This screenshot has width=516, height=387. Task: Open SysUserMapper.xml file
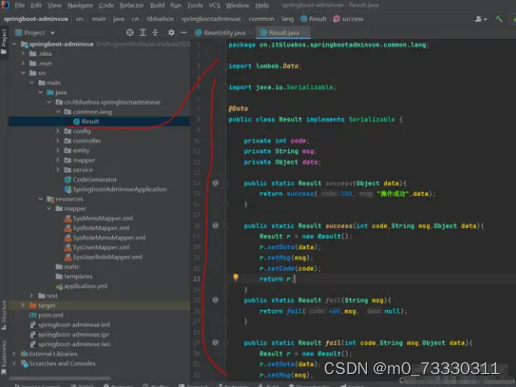97,247
